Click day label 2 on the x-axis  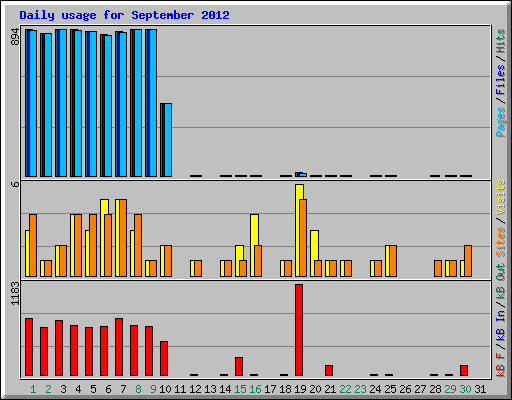(x=48, y=389)
